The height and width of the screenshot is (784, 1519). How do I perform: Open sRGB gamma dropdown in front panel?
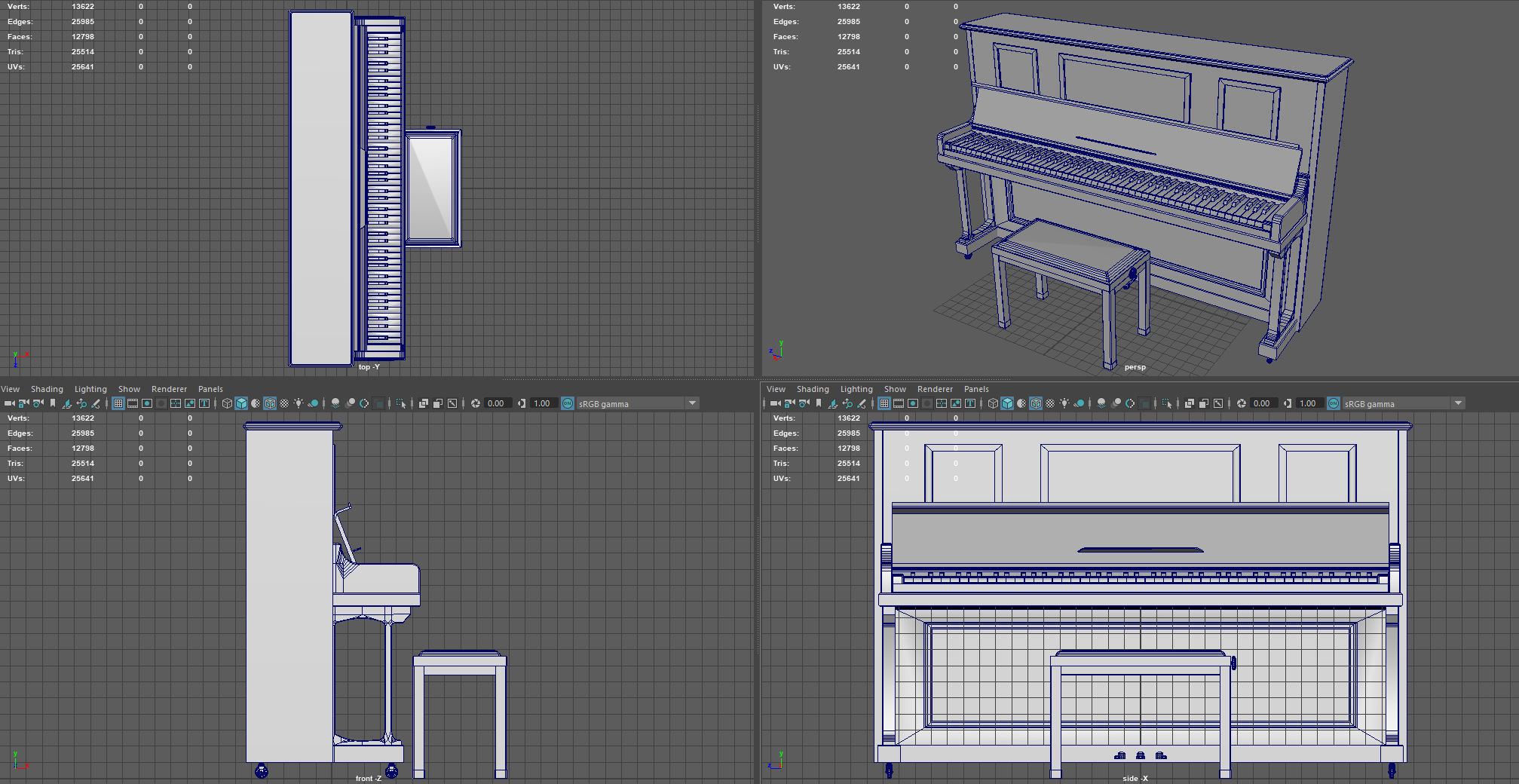pyautogui.click(x=638, y=403)
